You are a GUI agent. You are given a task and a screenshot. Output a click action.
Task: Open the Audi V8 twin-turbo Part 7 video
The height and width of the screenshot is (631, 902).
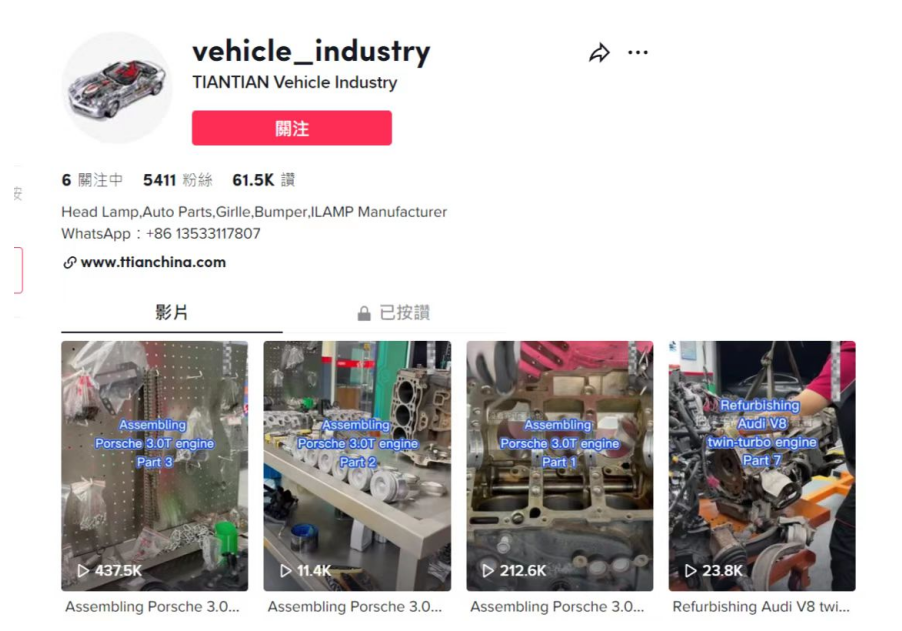tap(762, 466)
